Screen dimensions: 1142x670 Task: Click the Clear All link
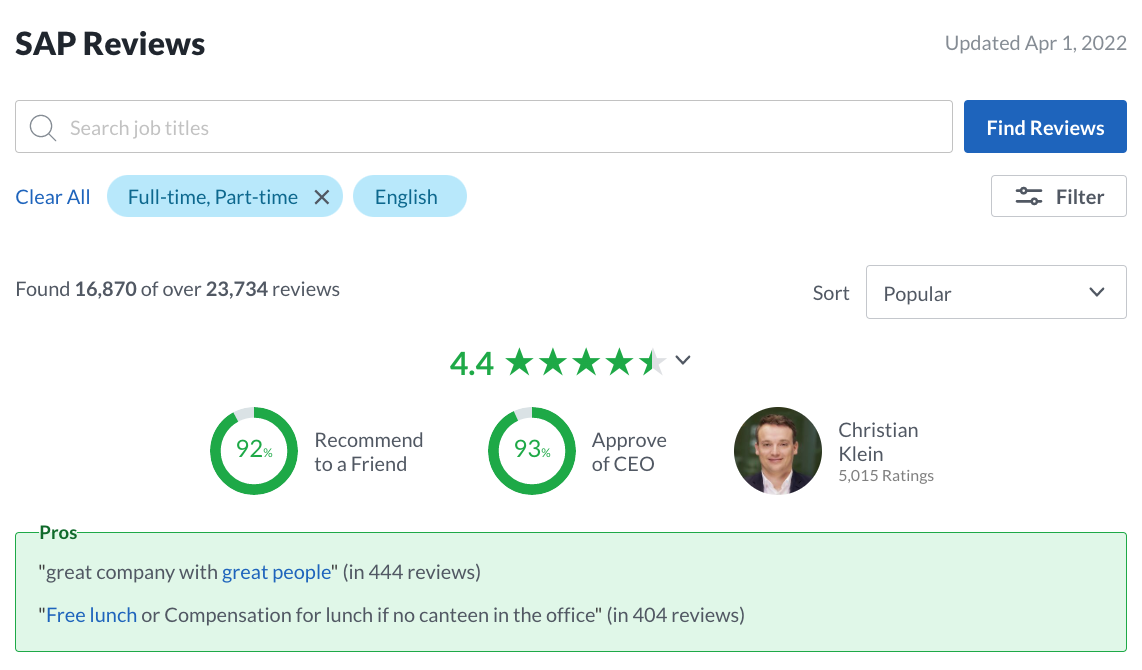[x=52, y=197]
